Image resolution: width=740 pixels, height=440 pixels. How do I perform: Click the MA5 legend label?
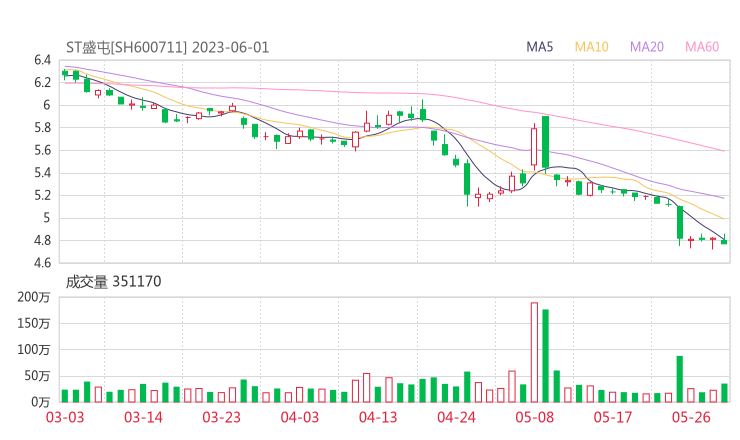[539, 47]
